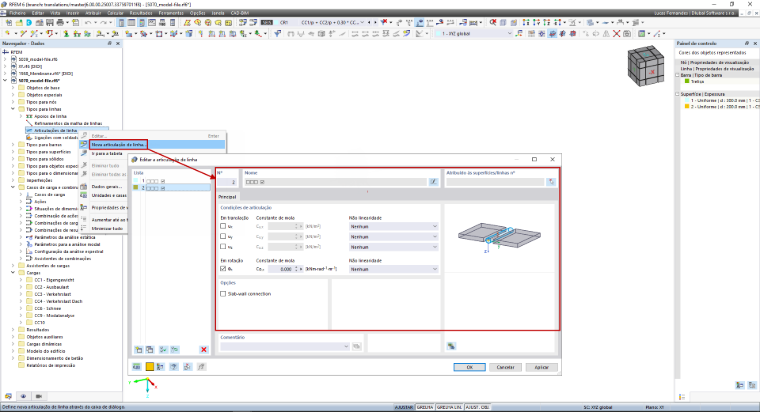
Task: Open the uy Não linearidade dropdown
Action: (393, 237)
